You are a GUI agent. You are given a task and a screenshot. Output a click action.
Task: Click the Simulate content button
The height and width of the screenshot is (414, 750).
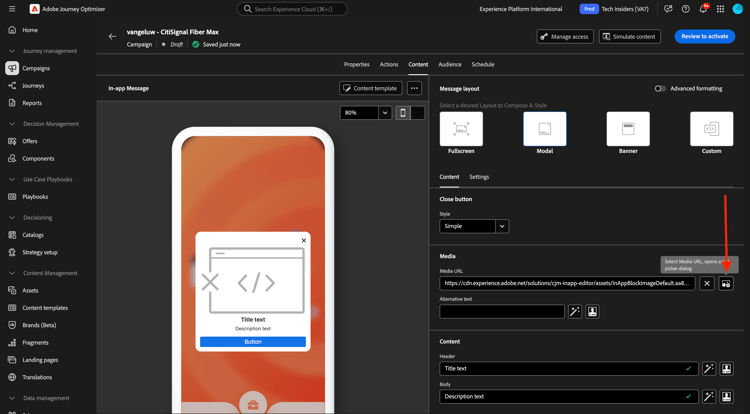[630, 36]
